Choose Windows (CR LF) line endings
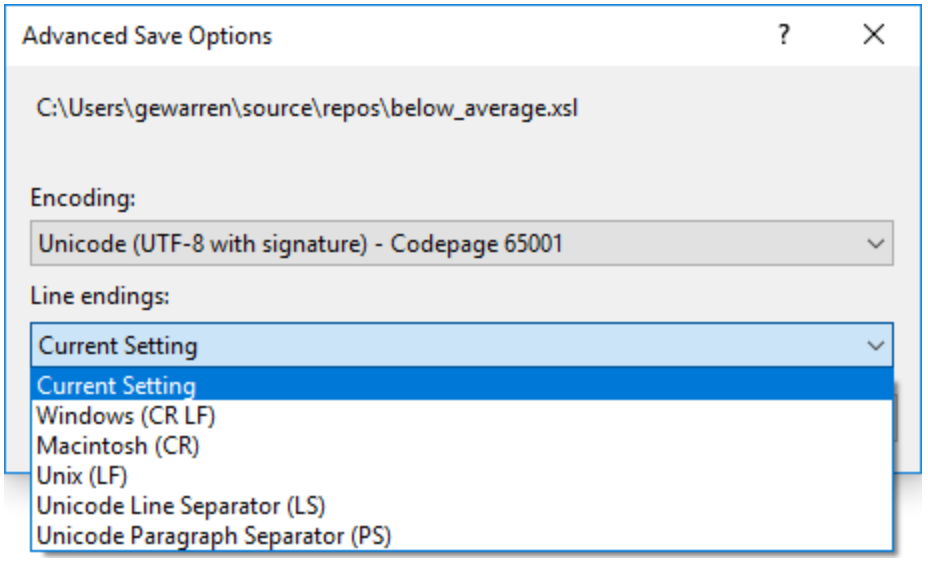The image size is (928, 570). [x=126, y=414]
